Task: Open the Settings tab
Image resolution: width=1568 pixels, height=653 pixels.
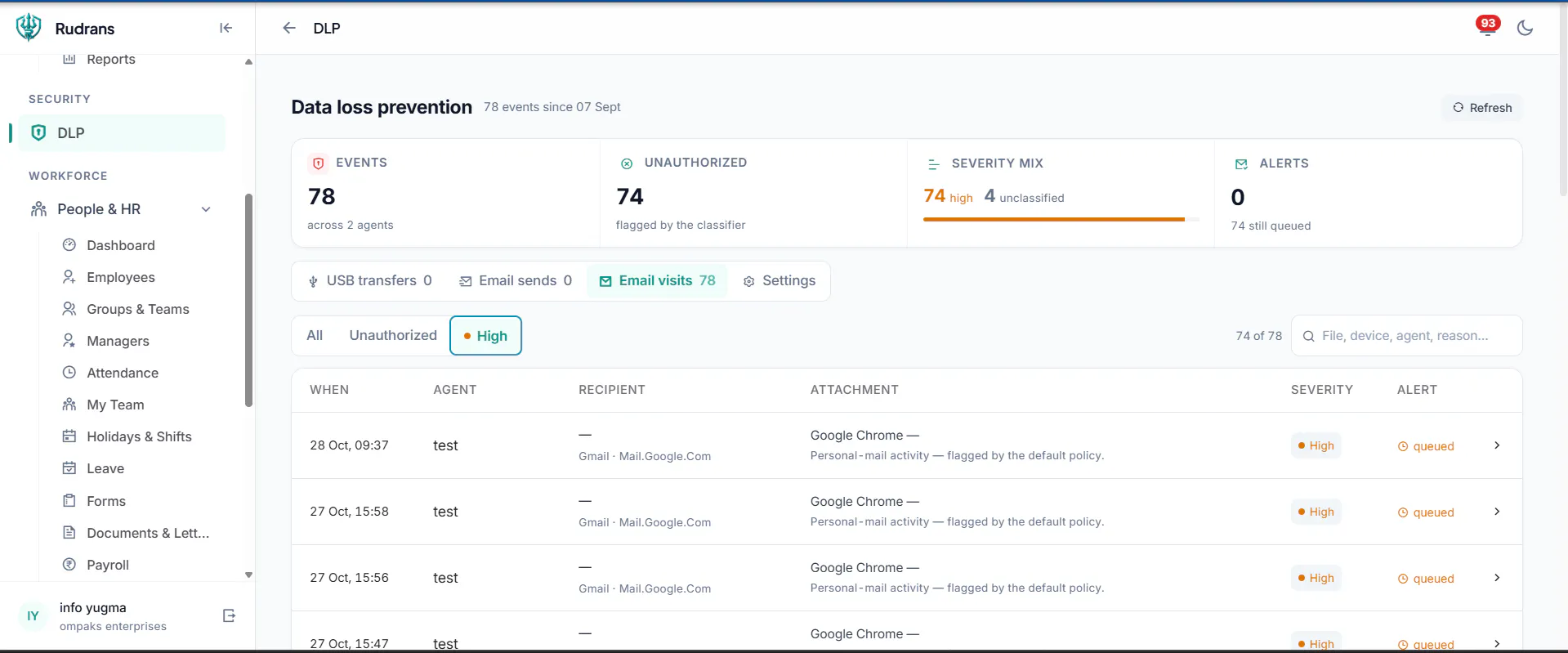Action: pos(780,280)
